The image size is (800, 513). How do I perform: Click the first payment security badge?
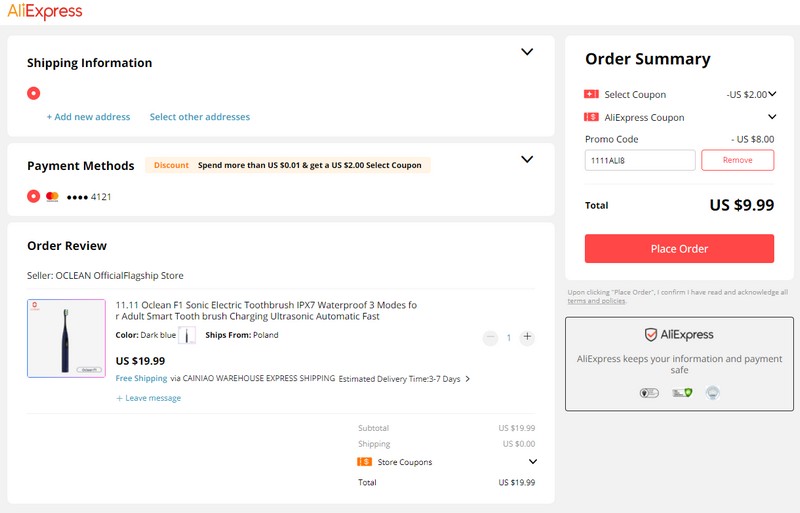tap(649, 393)
